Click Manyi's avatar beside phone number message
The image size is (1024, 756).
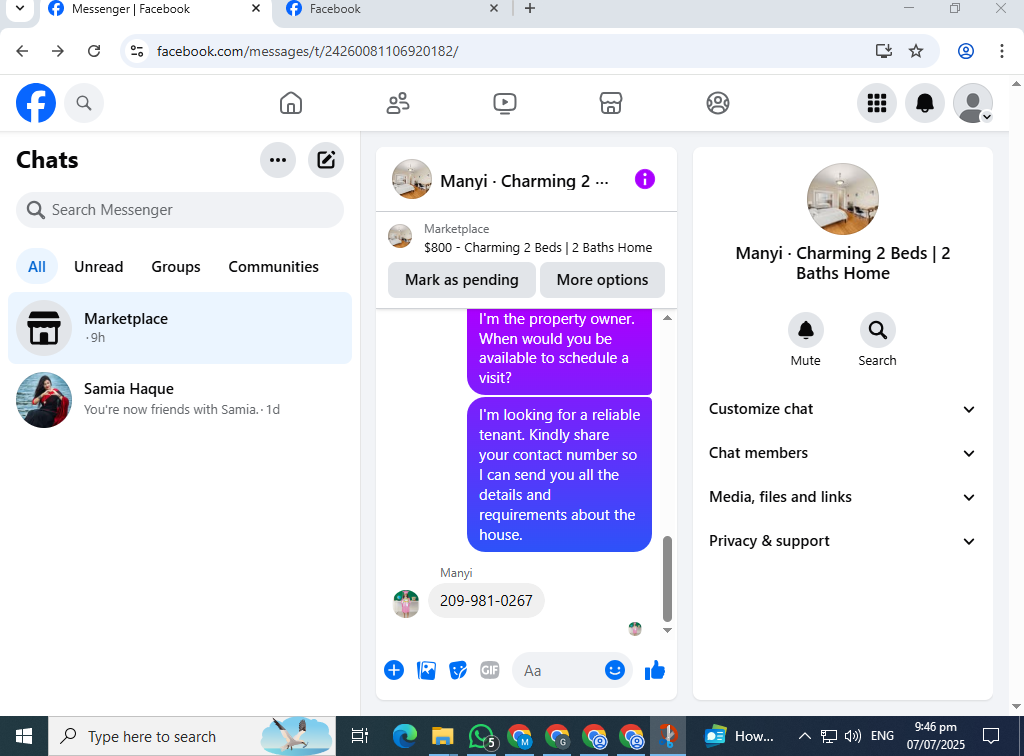coord(406,604)
